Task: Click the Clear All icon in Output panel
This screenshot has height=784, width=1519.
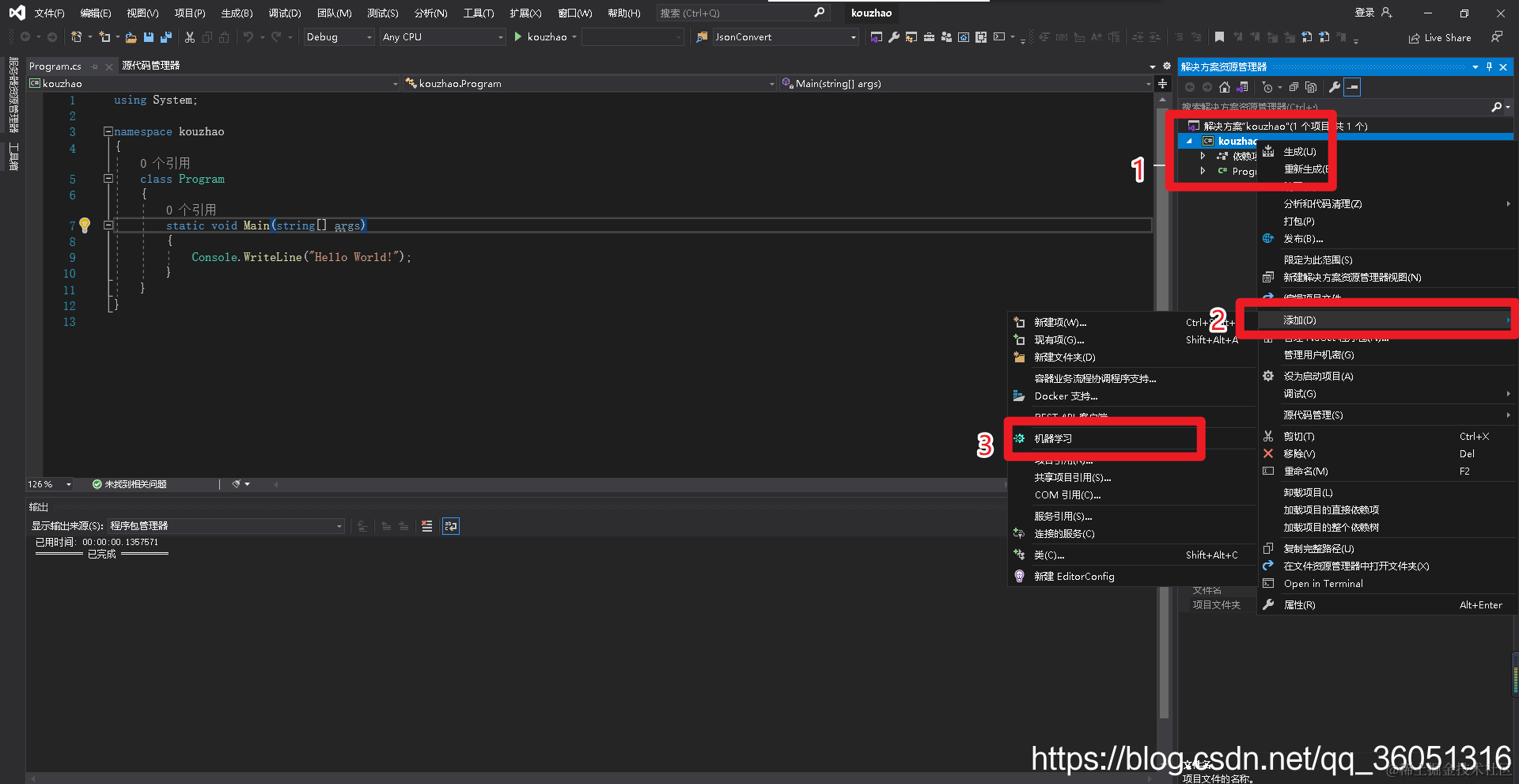Action: (427, 526)
